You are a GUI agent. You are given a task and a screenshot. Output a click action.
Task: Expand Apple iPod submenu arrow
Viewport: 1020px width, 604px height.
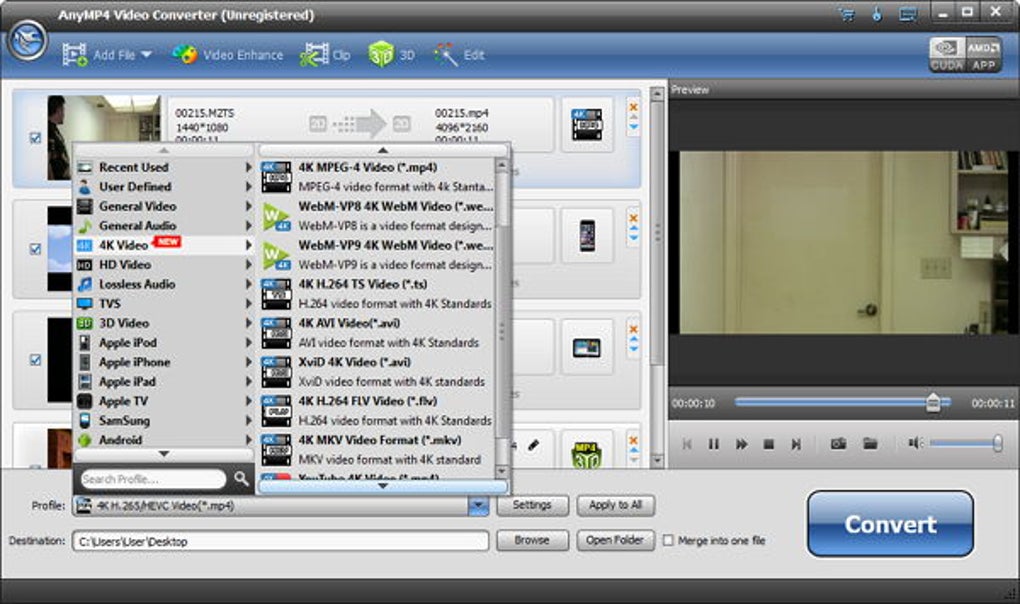[x=248, y=343]
